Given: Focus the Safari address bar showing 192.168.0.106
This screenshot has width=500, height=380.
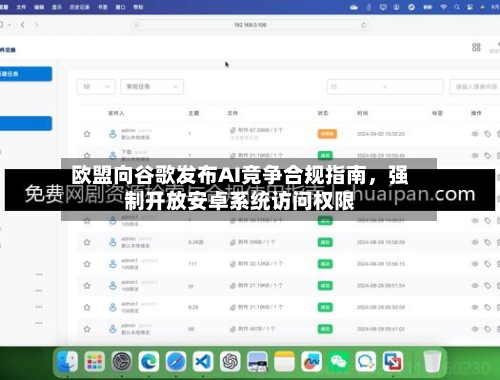Looking at the screenshot, I should point(250,25).
